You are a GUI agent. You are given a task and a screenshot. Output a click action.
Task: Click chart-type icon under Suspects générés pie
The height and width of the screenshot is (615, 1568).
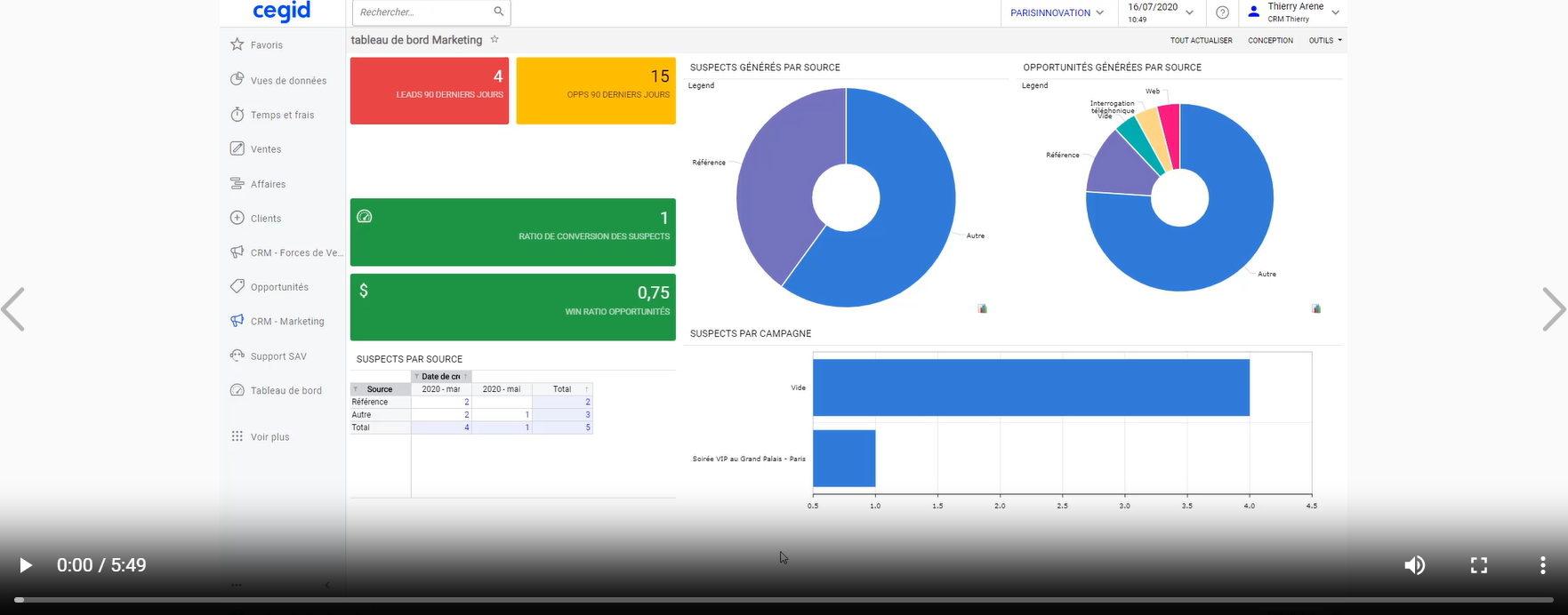pos(982,308)
